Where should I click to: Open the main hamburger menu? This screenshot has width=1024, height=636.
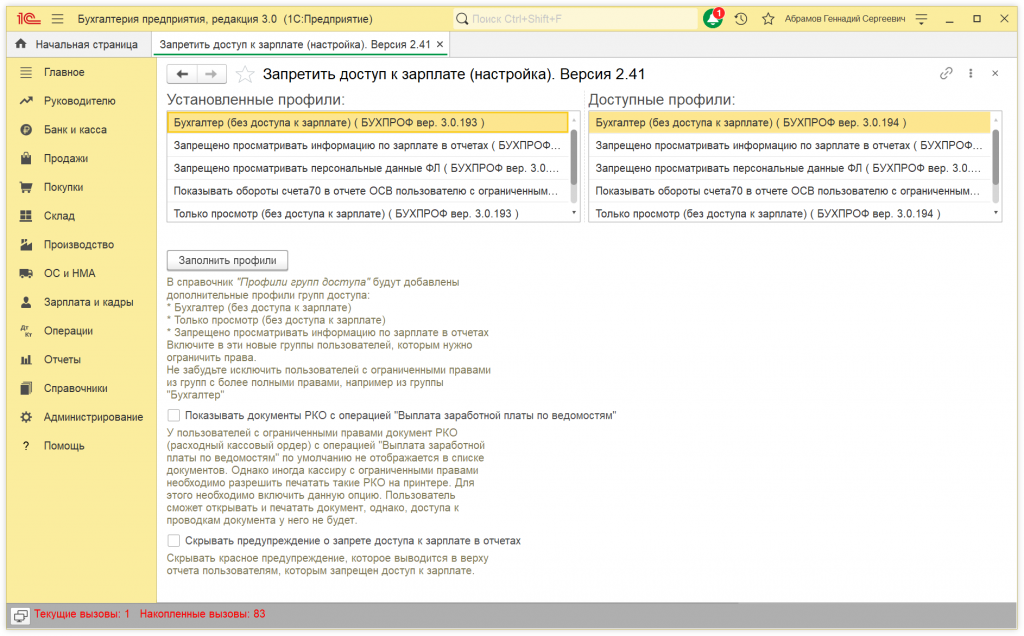(57, 19)
